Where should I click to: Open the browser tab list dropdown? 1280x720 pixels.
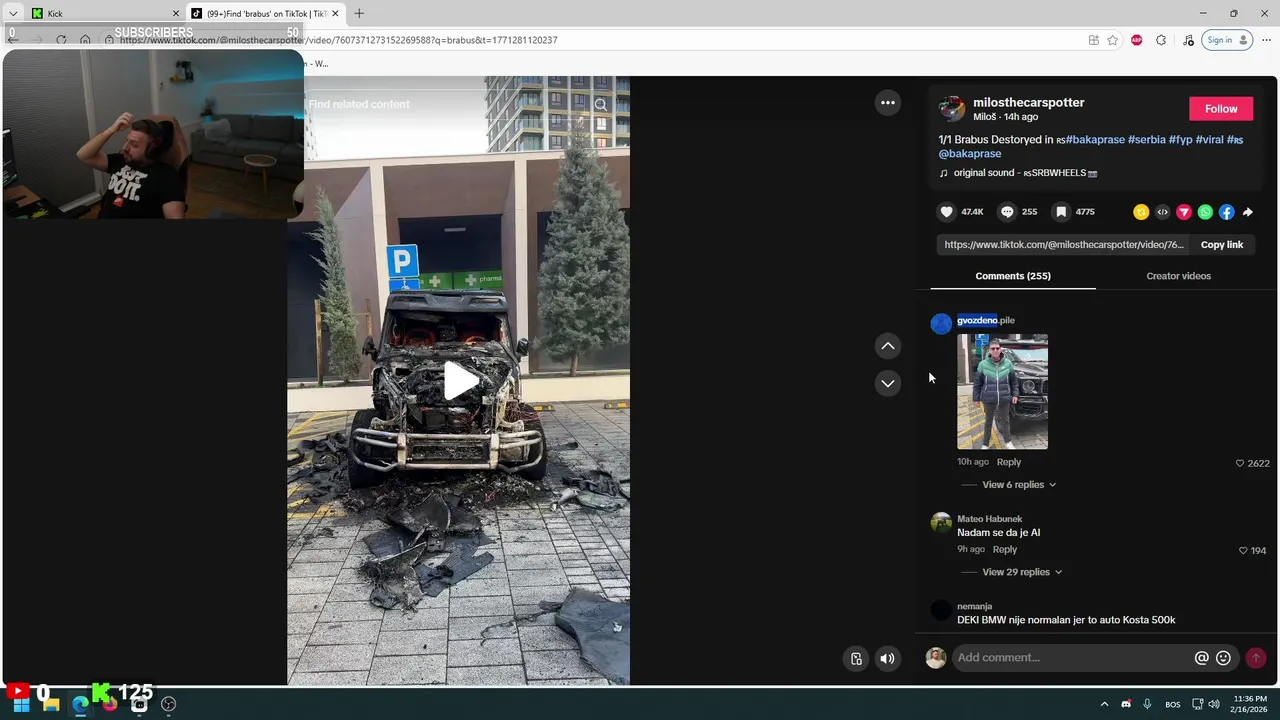tap(12, 13)
